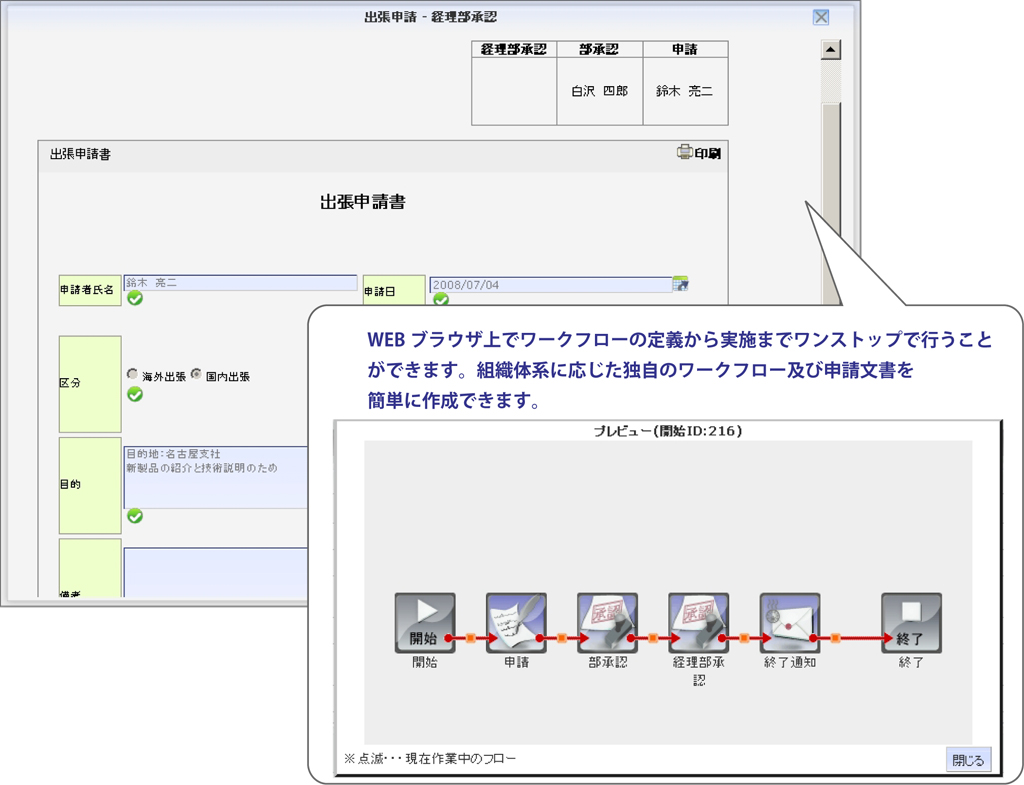The width and height of the screenshot is (1024, 785).
Task: Click the 申請 column header
Action: (685, 49)
